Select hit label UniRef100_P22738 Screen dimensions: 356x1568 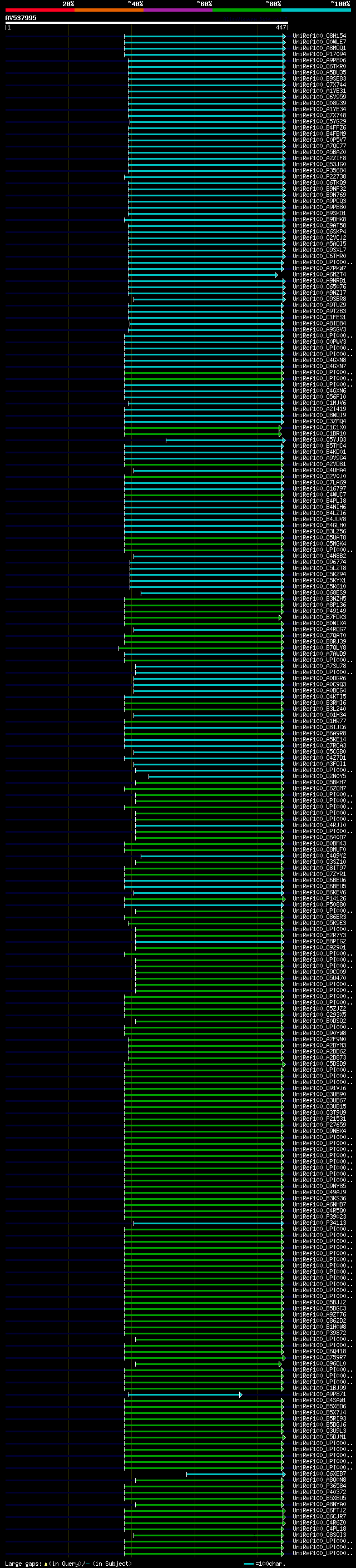coord(319,176)
